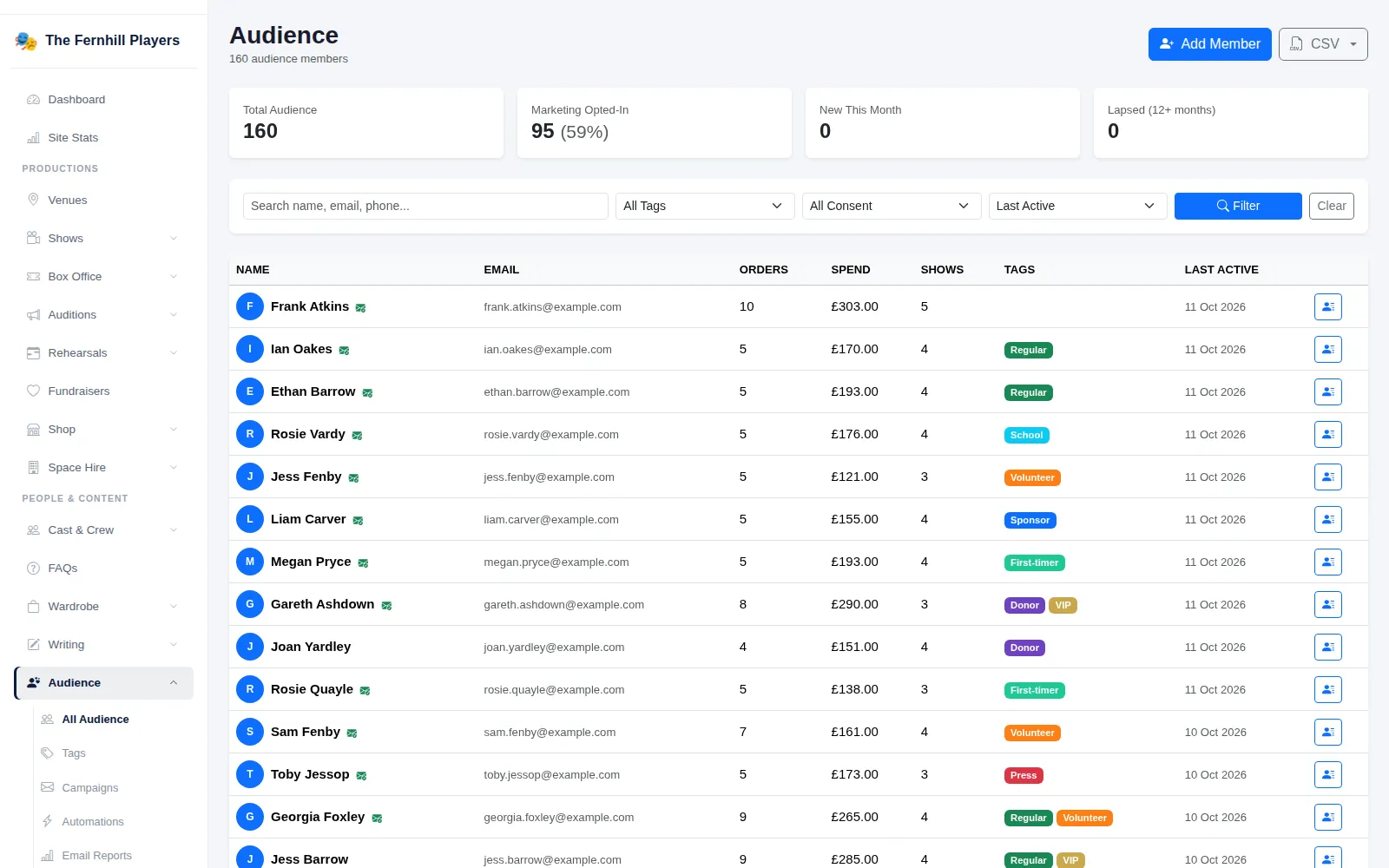Viewport: 1389px width, 868px height.
Task: Open Campaigns in the sidebar
Action: (x=90, y=787)
